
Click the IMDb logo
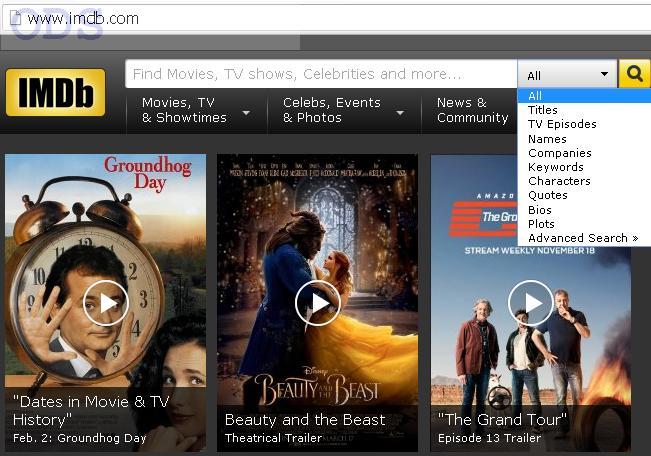tap(55, 93)
